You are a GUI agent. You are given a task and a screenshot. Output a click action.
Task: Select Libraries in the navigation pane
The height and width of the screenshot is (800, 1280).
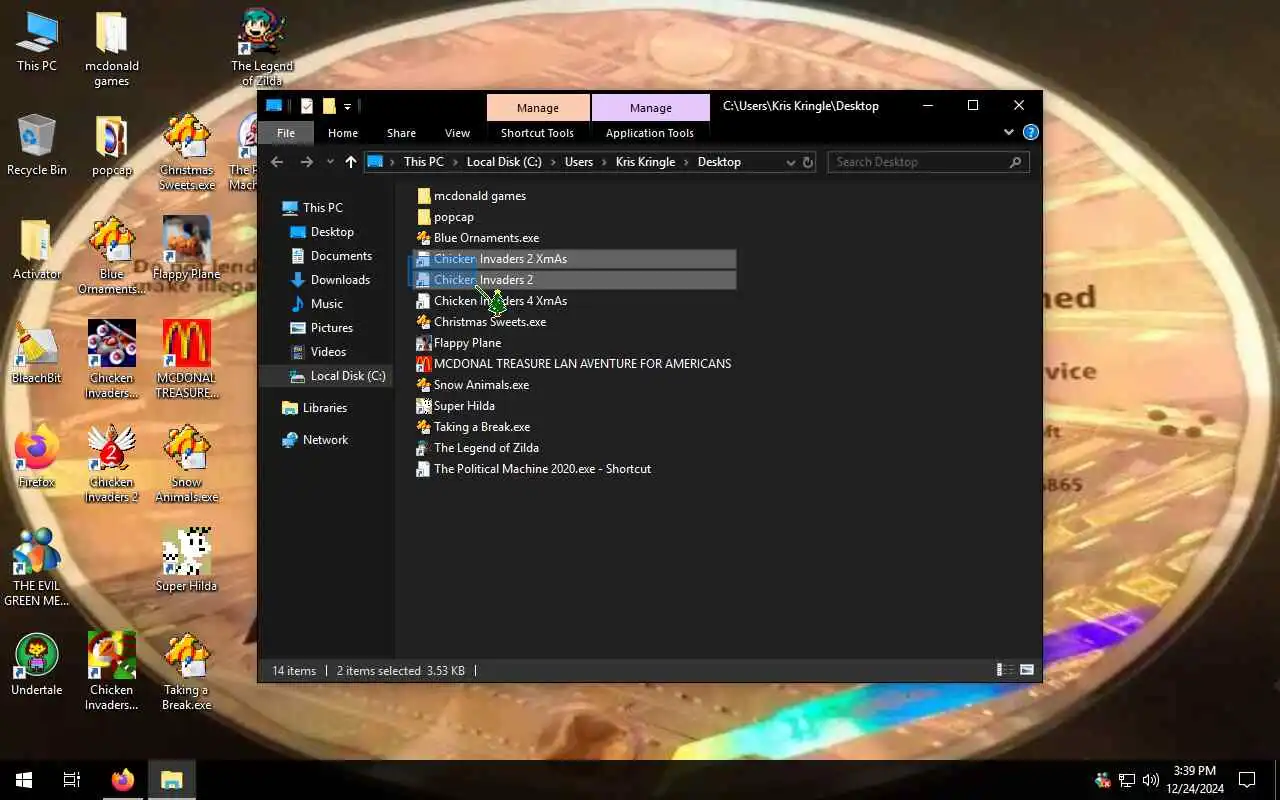324,408
